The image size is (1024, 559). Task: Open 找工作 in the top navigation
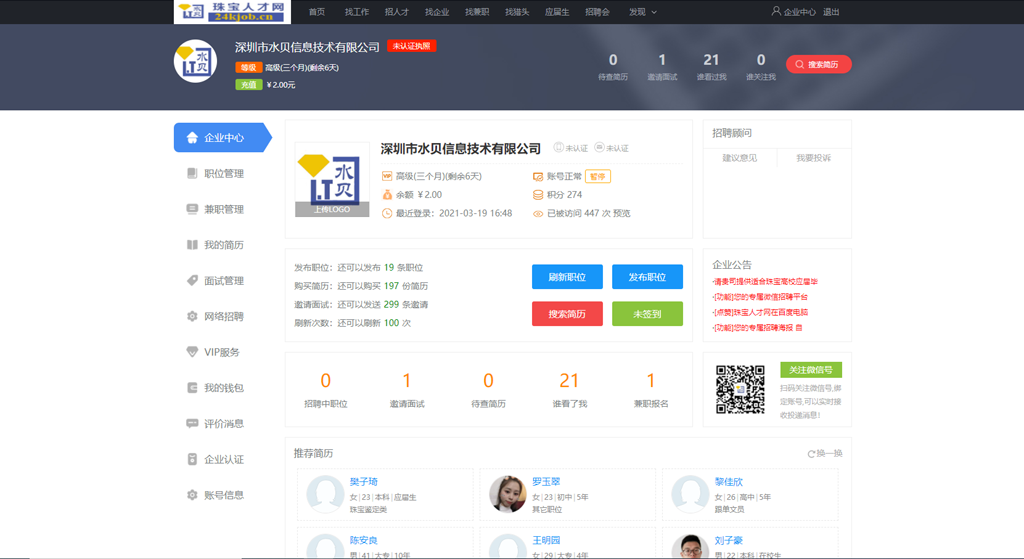(x=357, y=12)
